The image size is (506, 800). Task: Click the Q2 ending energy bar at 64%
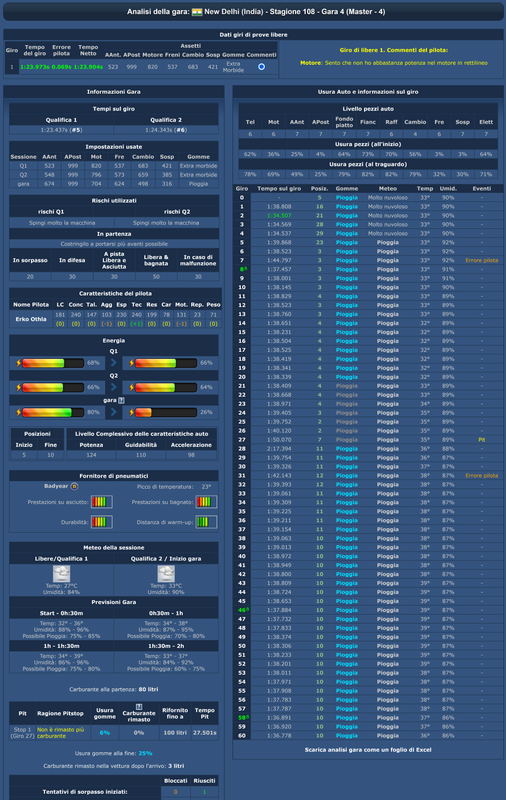pyautogui.click(x=166, y=387)
